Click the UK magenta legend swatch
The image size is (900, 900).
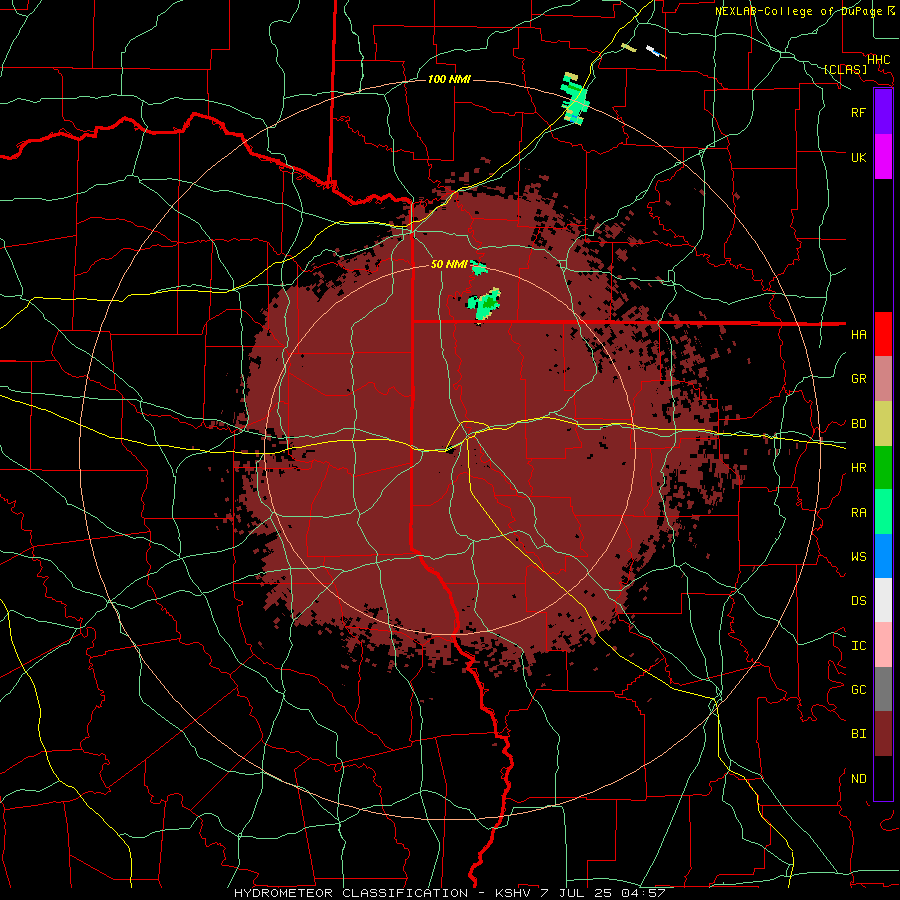tap(883, 157)
